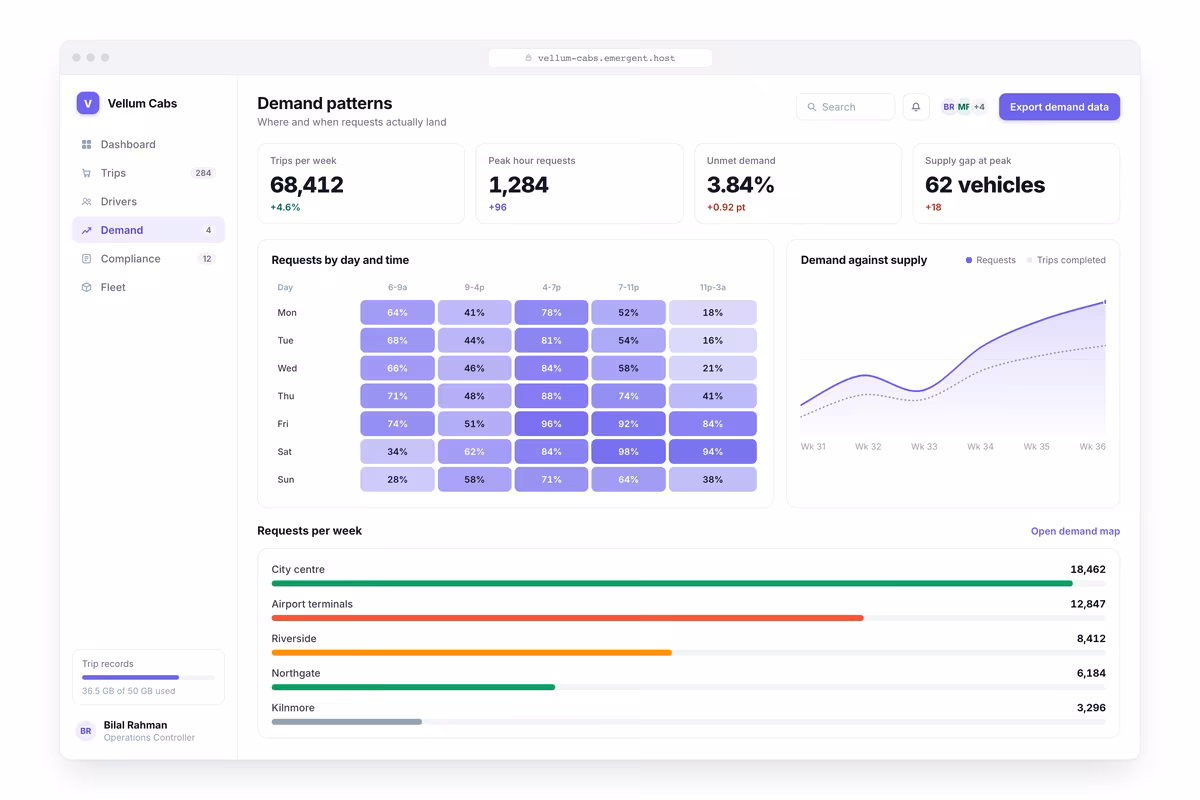Click the +4 collaborators badge

coord(979,107)
